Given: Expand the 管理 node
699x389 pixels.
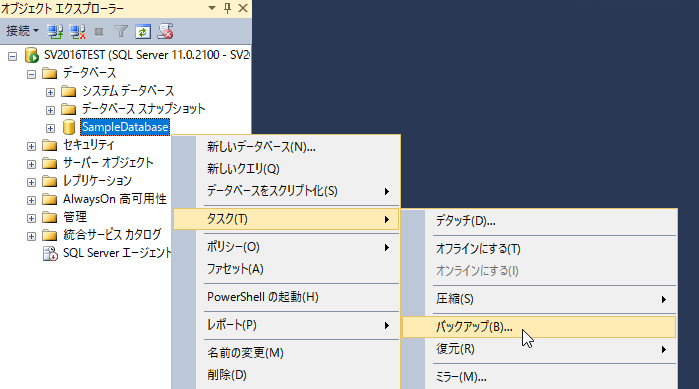Looking at the screenshot, I should click(31, 218).
